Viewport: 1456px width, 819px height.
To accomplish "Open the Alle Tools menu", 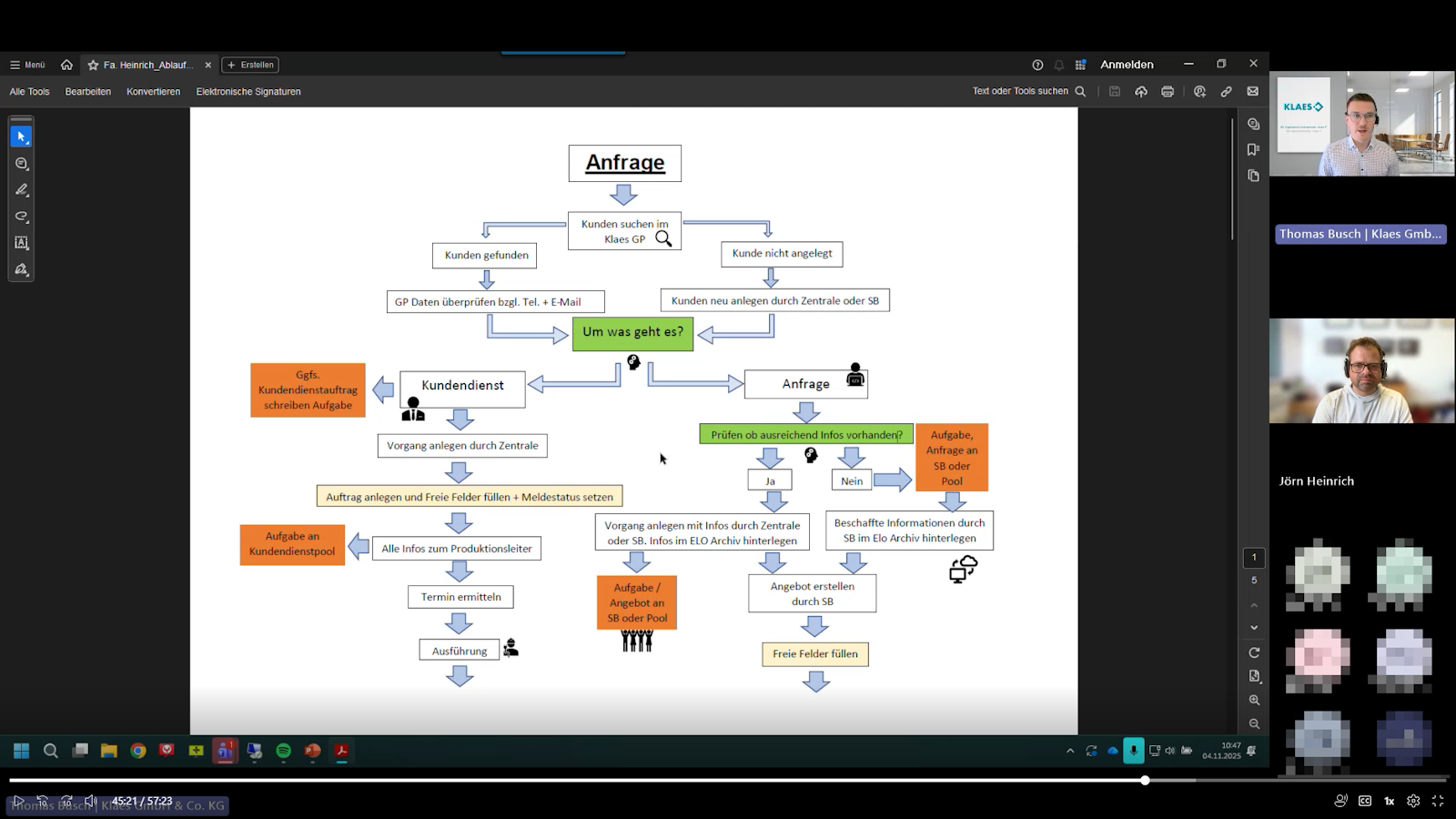I will click(x=29, y=92).
